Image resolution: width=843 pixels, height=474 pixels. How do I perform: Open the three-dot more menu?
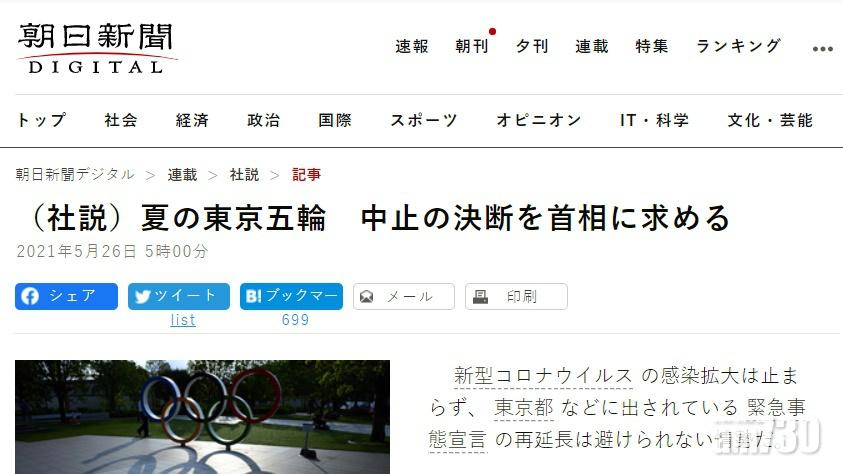[x=823, y=49]
